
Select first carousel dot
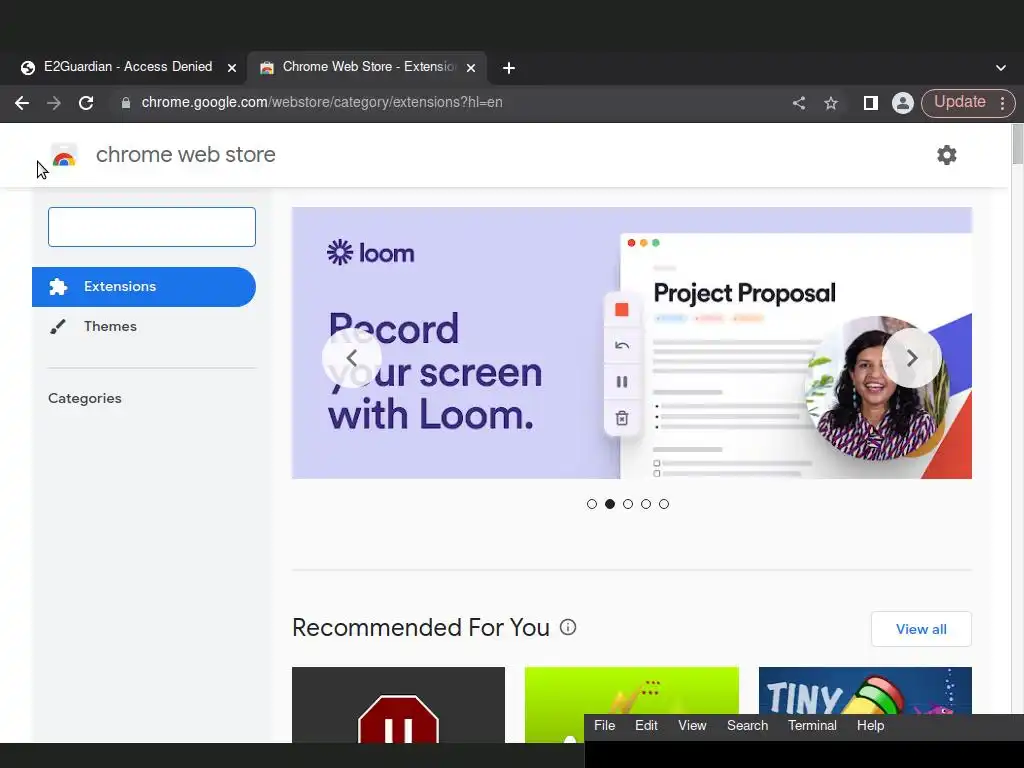point(592,504)
